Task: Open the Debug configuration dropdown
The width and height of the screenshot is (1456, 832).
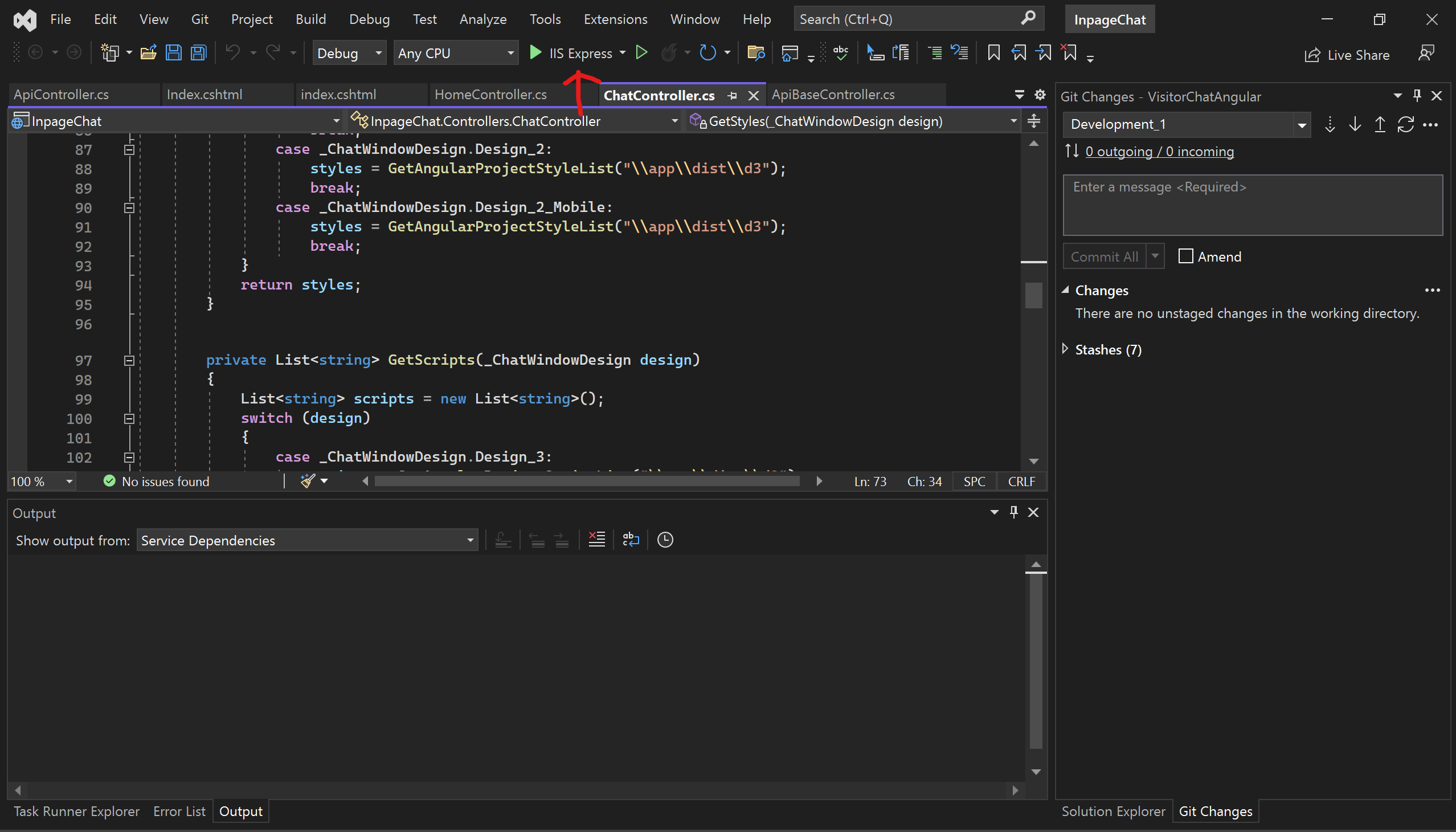Action: pos(349,53)
